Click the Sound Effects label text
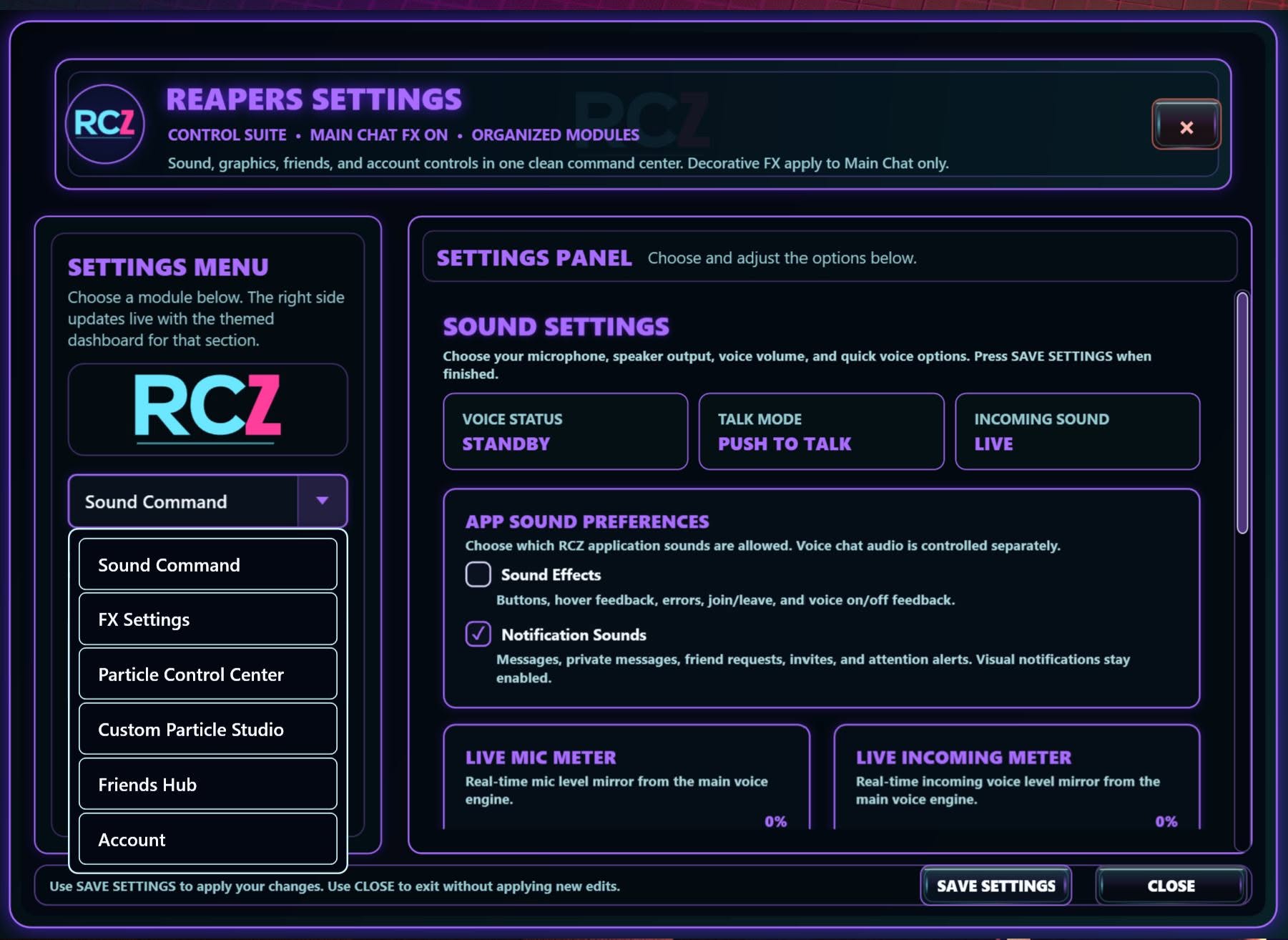The height and width of the screenshot is (940, 1288). (551, 574)
